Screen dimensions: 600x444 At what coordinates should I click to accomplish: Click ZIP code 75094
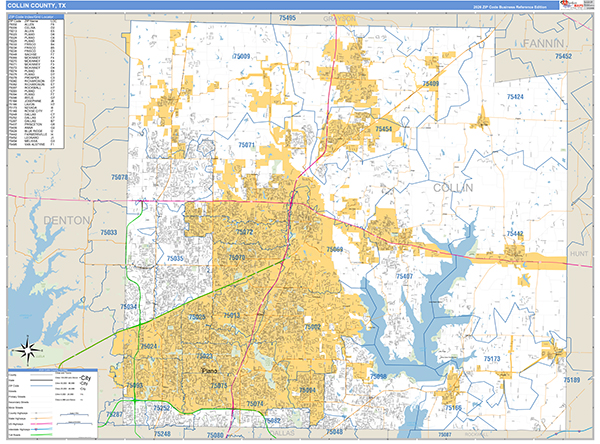(x=307, y=390)
